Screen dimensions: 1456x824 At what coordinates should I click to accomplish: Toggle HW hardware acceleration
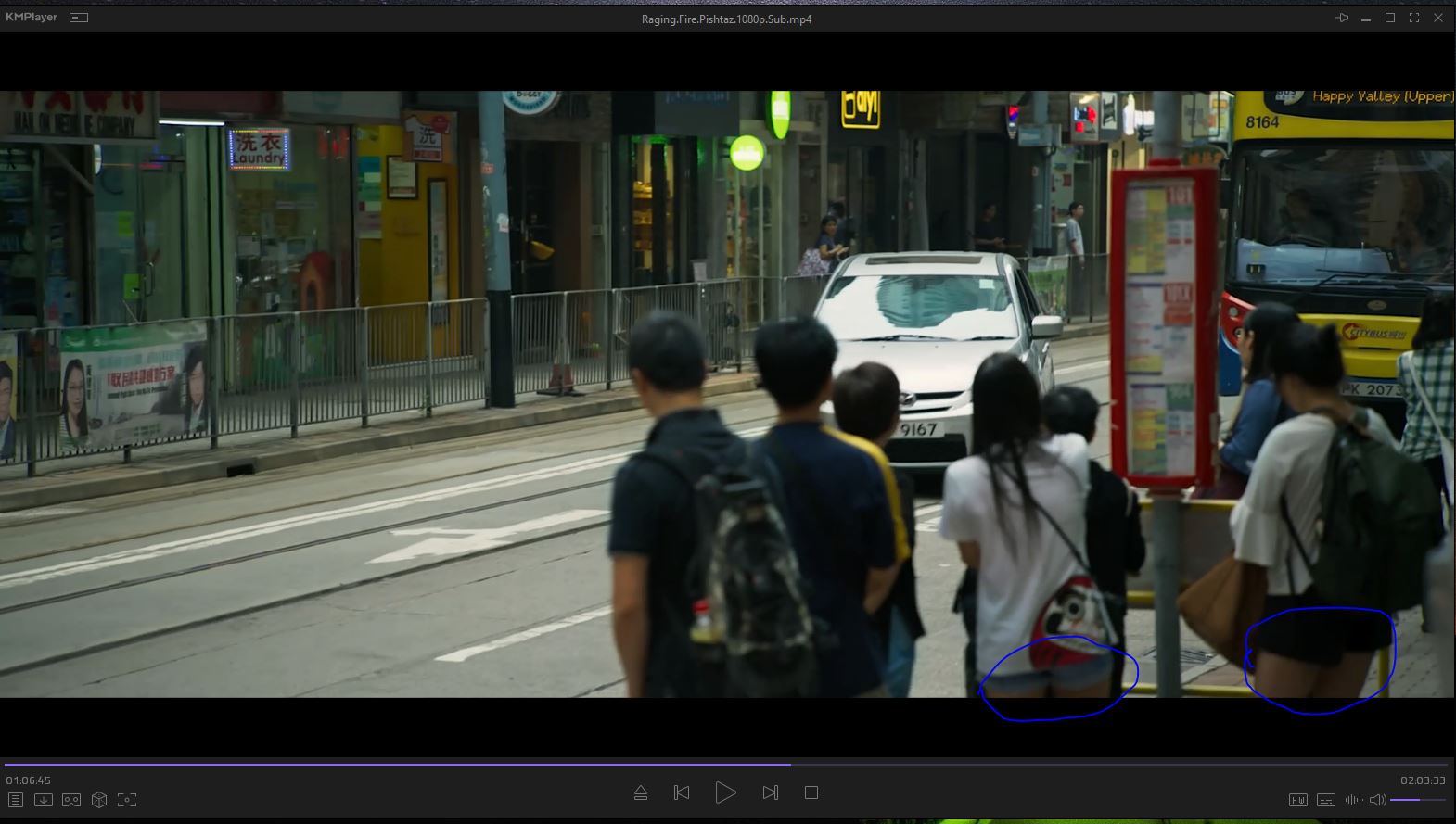point(1298,800)
